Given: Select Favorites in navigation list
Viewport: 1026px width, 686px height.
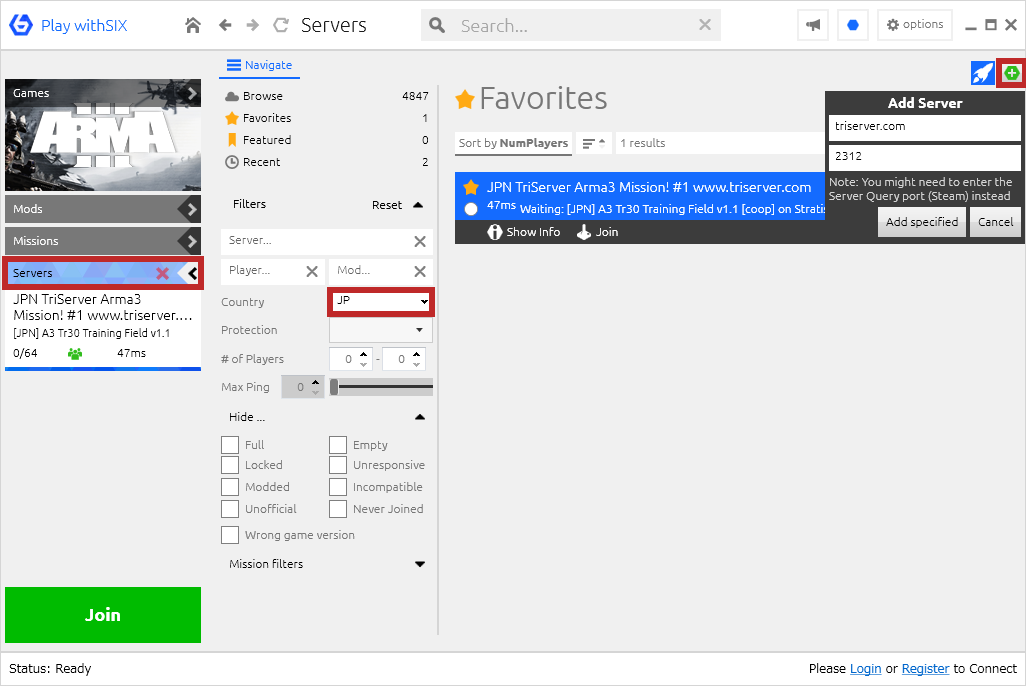Looking at the screenshot, I should point(327,118).
